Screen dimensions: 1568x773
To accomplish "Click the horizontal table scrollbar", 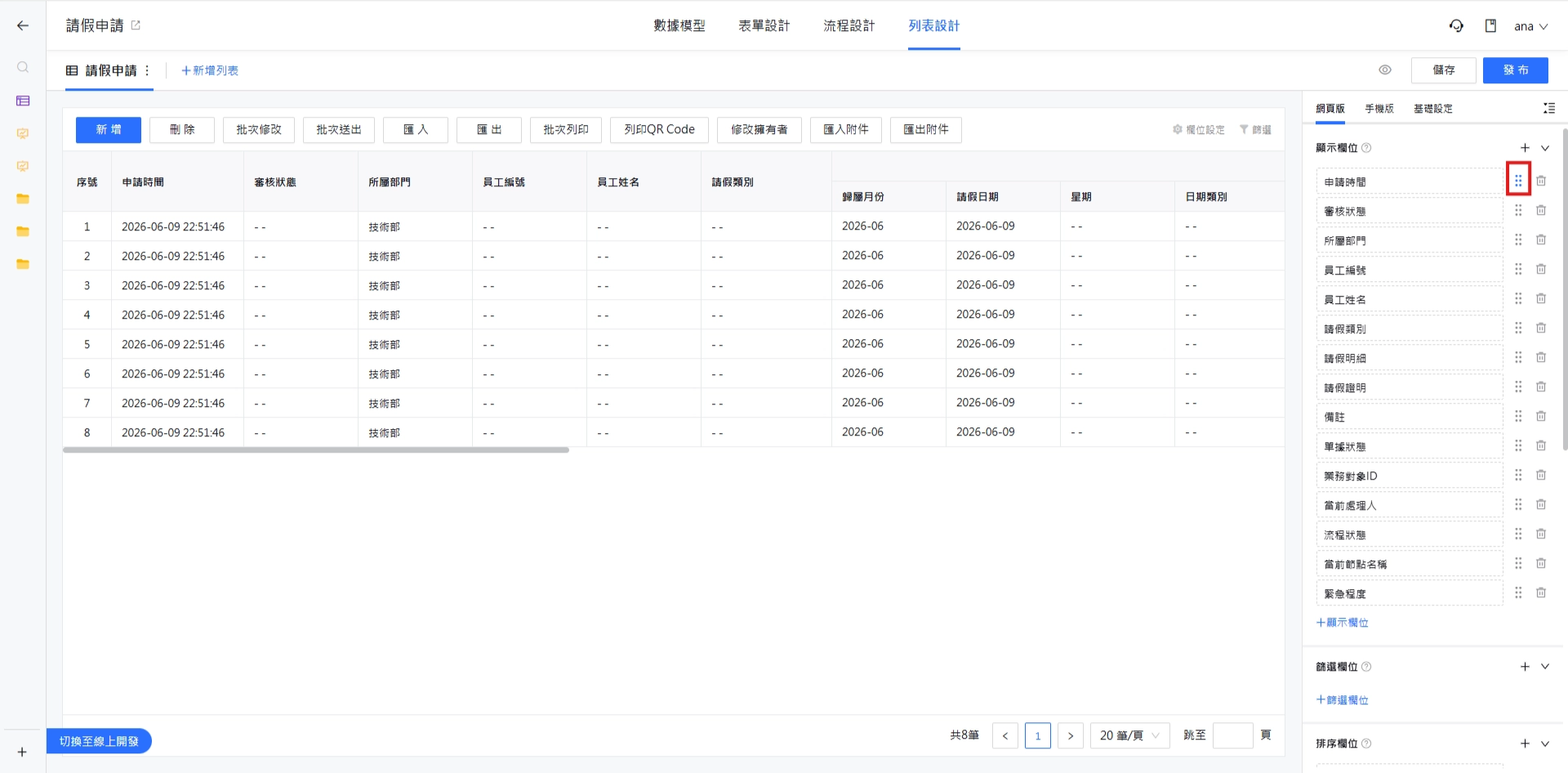I will (x=316, y=450).
